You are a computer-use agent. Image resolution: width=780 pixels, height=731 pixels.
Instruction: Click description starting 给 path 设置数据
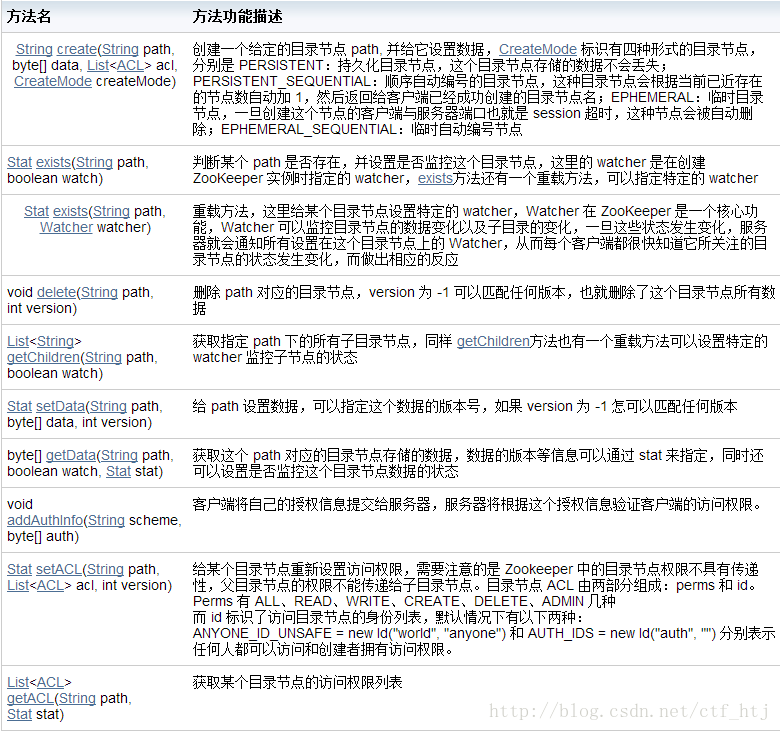coord(465,406)
